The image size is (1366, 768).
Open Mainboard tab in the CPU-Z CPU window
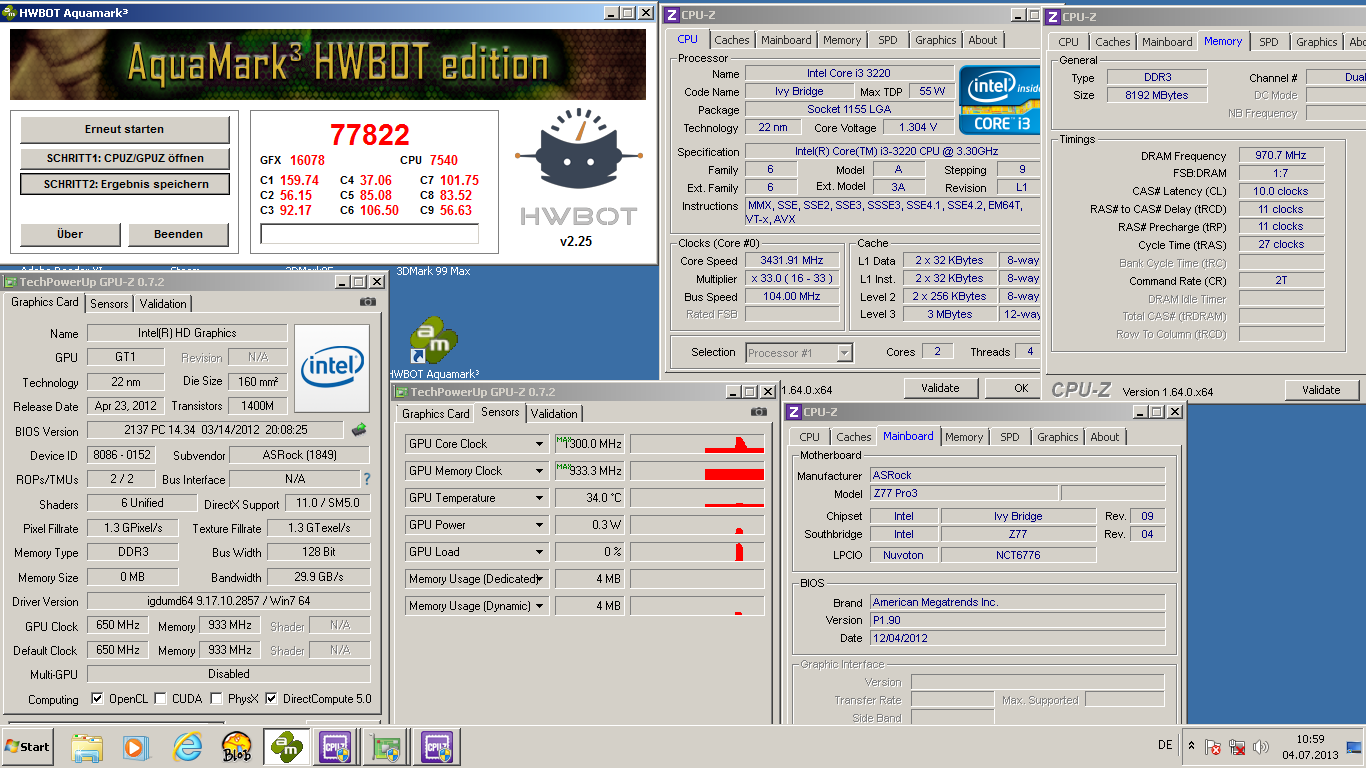coord(786,40)
